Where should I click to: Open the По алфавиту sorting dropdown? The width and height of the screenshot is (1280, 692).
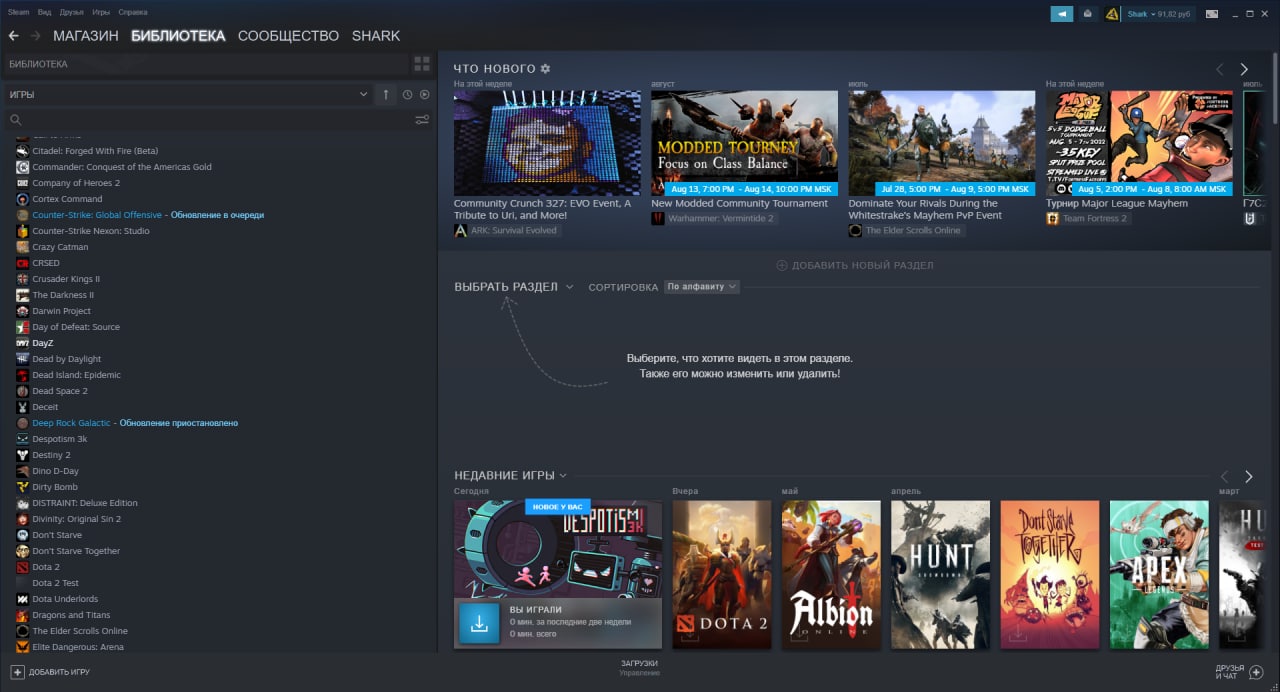[x=702, y=287]
